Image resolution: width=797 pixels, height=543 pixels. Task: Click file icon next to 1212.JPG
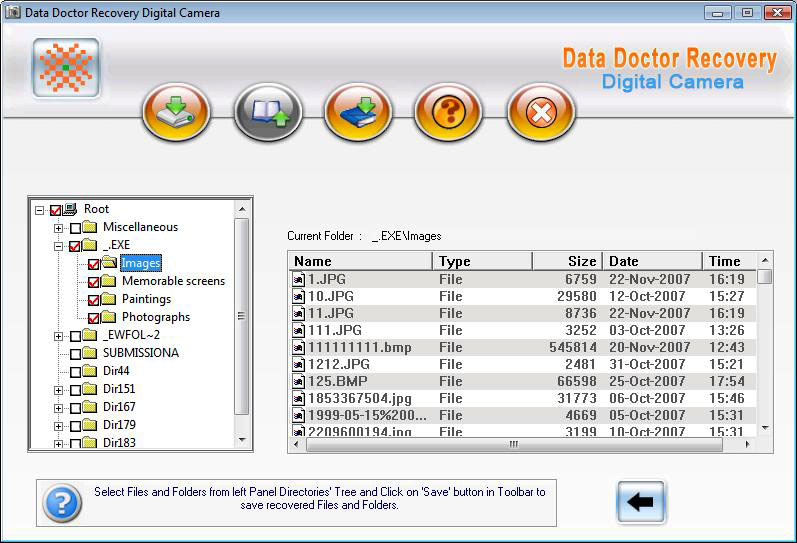pos(299,364)
